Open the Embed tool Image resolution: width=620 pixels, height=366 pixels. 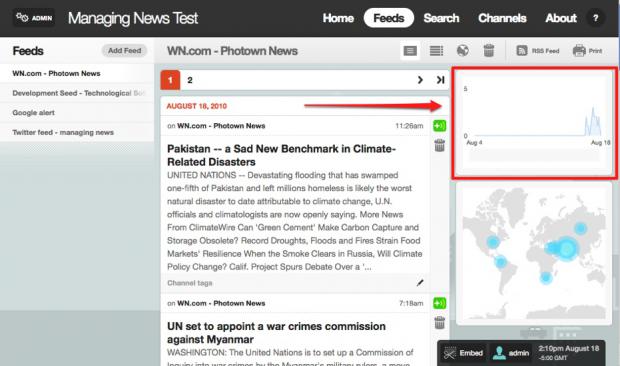[463, 353]
